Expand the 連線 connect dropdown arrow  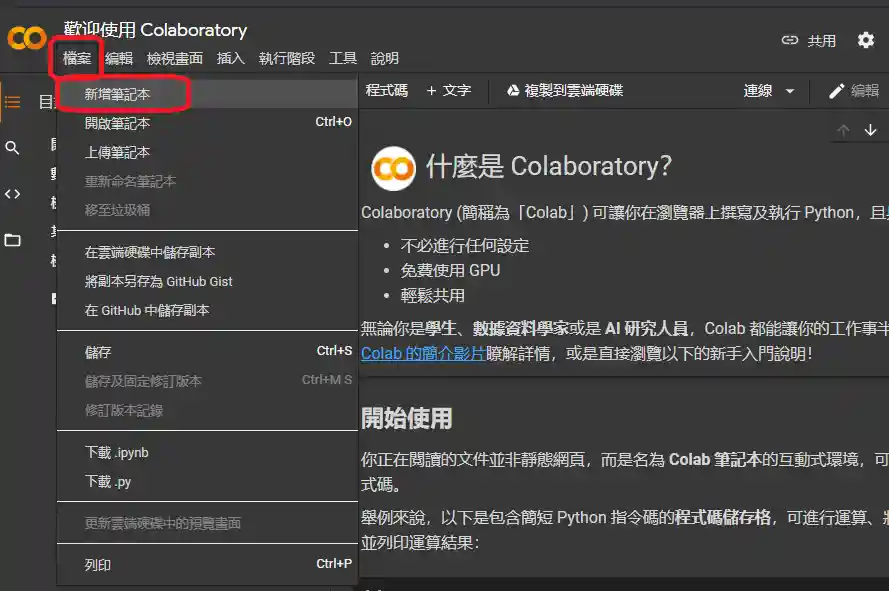[789, 91]
